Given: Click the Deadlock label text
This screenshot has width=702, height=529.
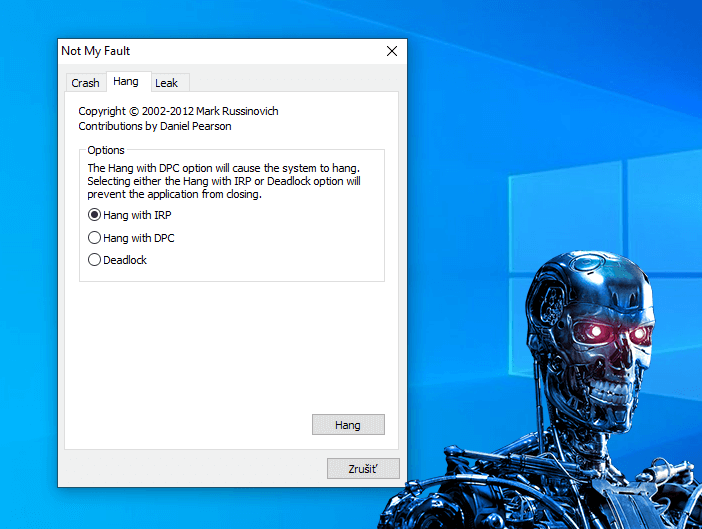Looking at the screenshot, I should (125, 260).
